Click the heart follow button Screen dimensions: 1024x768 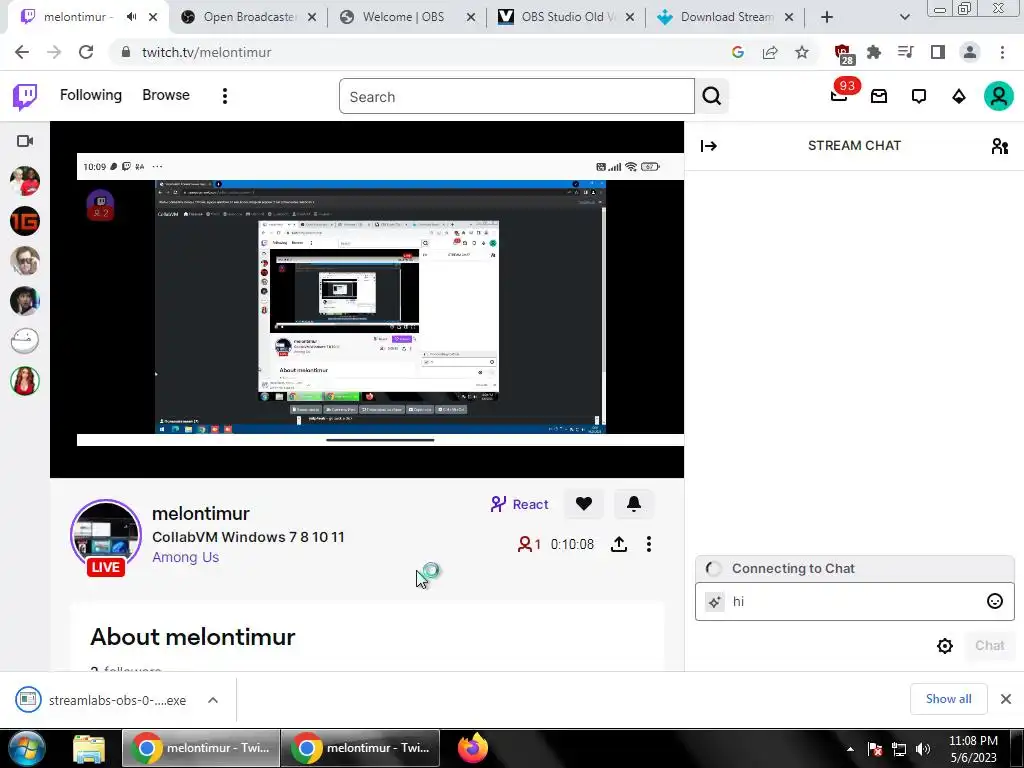[584, 504]
